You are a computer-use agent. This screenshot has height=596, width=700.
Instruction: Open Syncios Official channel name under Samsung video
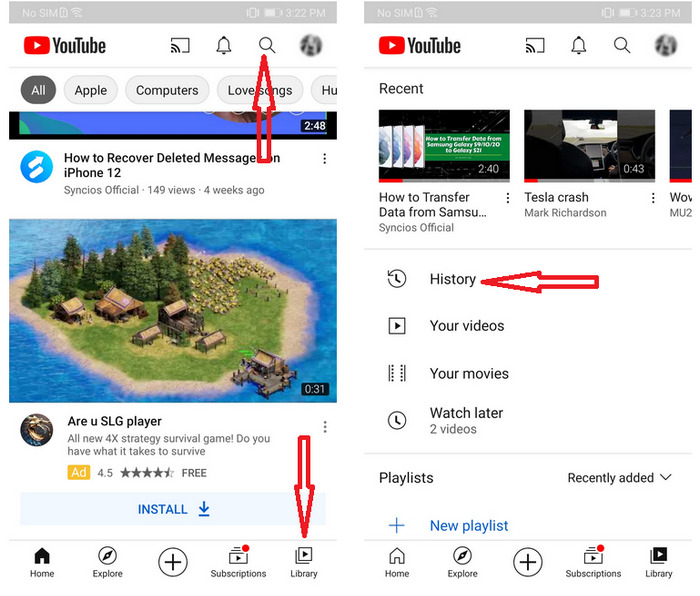[x=416, y=228]
